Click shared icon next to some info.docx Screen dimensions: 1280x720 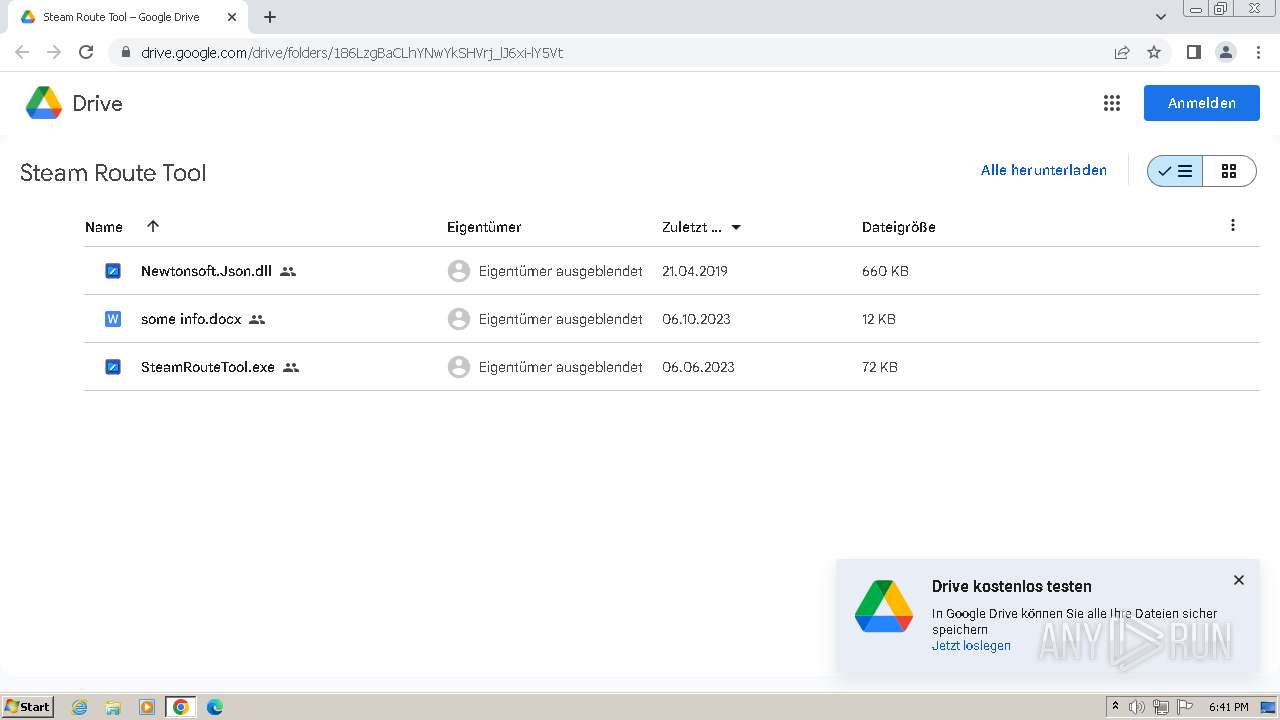[x=257, y=319]
